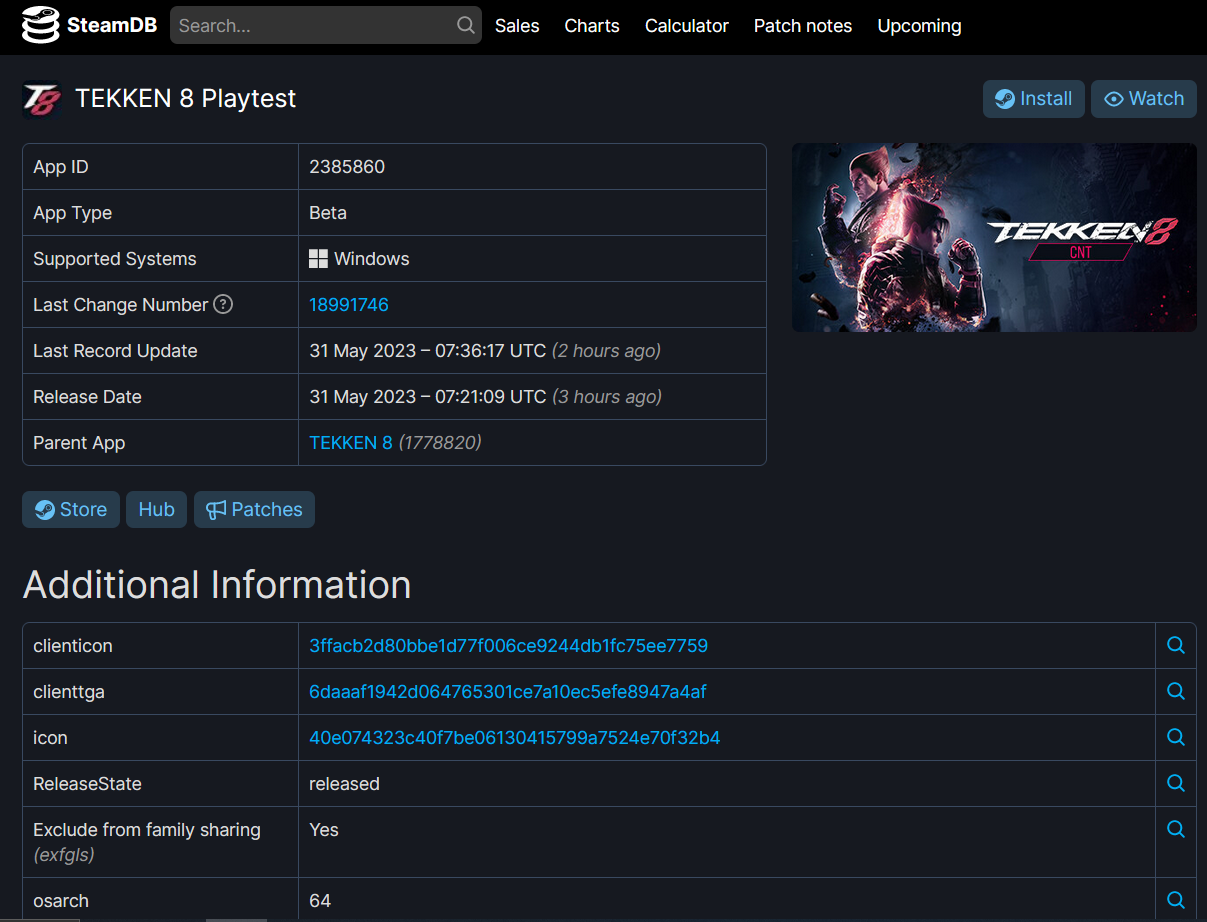1207x922 pixels.
Task: Click the help icon beside Last Change Number
Action: pyautogui.click(x=223, y=304)
